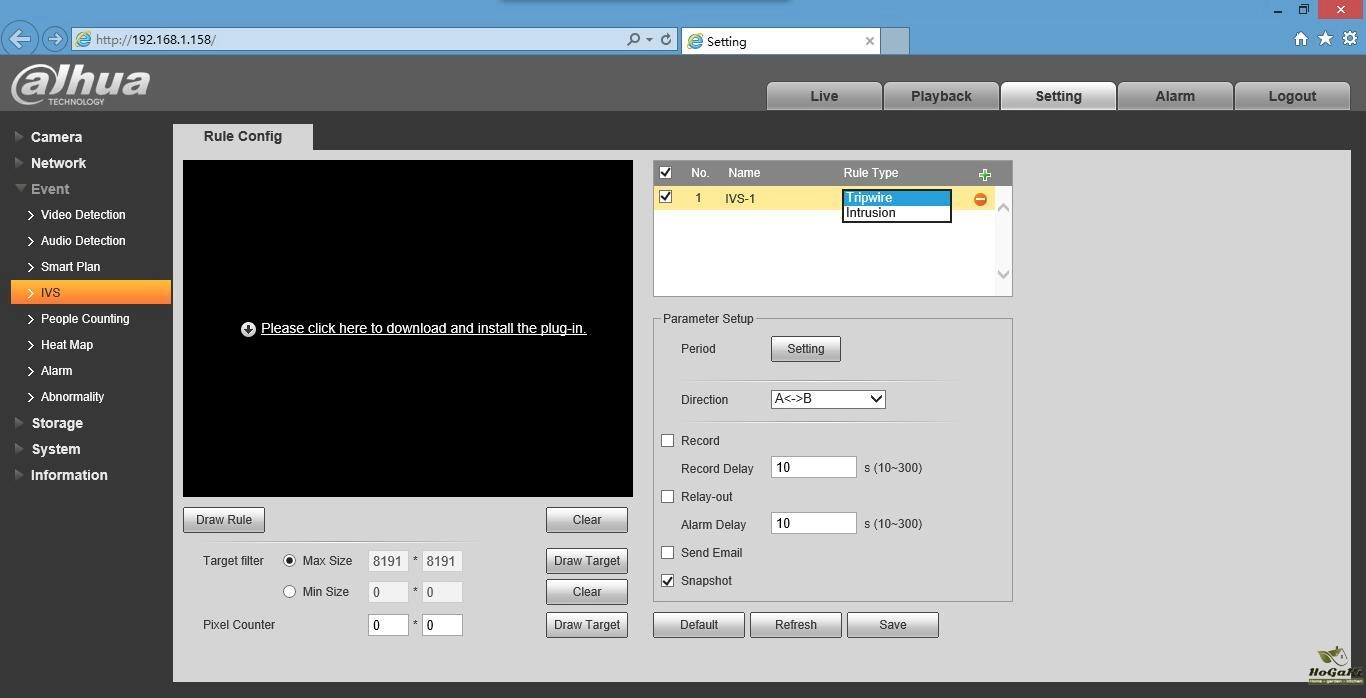Viewport: 1366px width, 698px height.
Task: Open the Direction dropdown
Action: click(x=828, y=399)
